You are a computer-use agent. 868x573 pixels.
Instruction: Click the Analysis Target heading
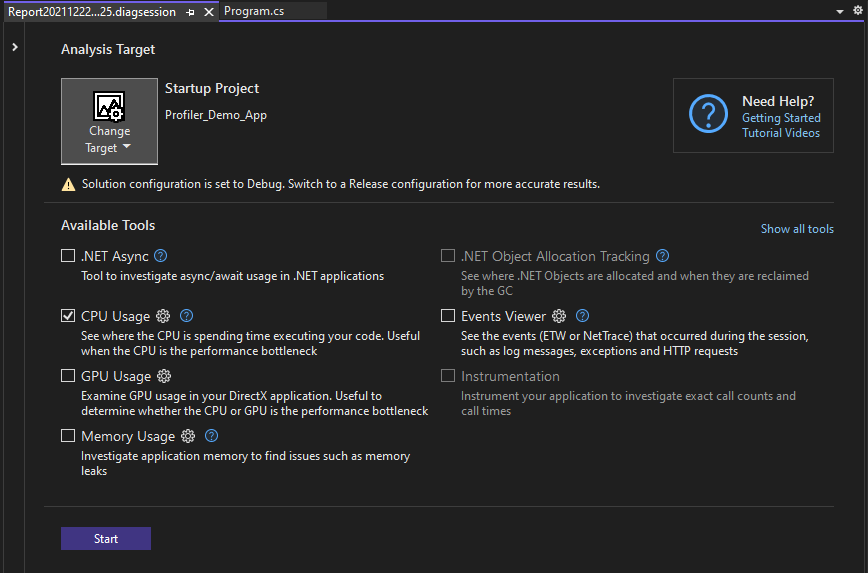coord(108,49)
